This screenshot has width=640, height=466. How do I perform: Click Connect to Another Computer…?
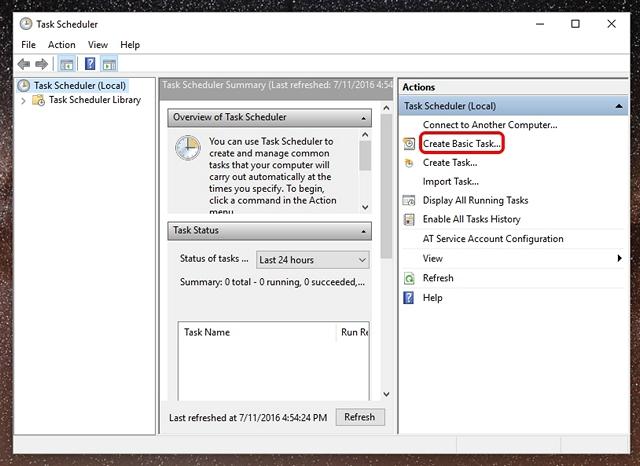click(490, 125)
